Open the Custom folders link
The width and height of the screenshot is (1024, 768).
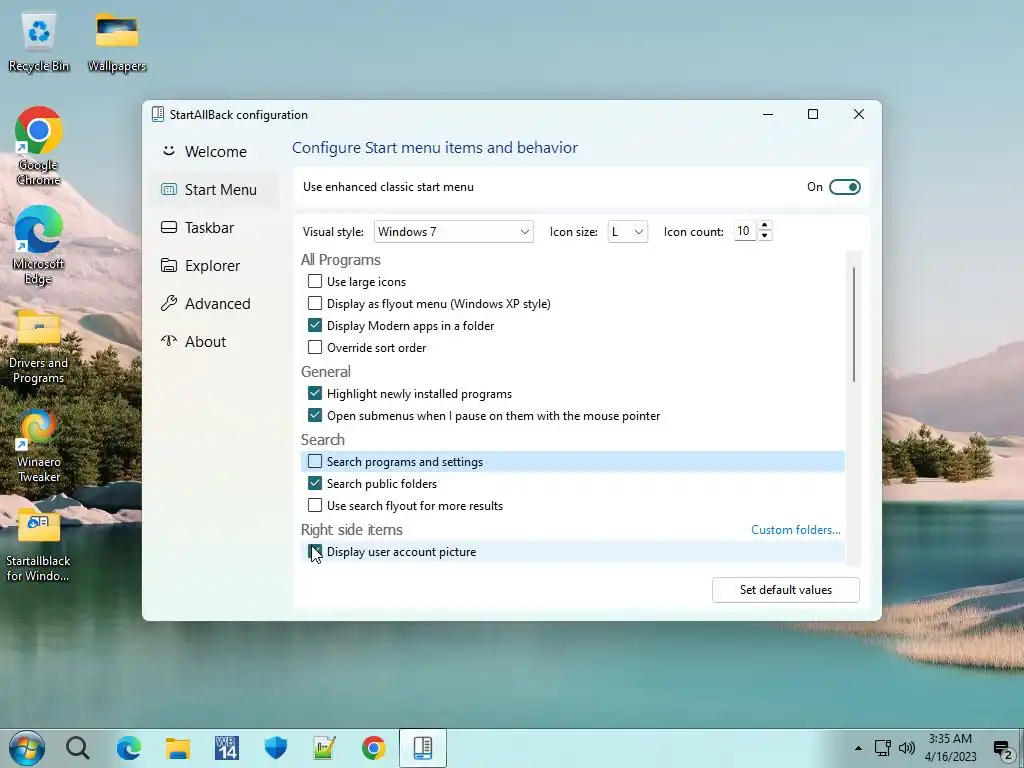pos(795,530)
